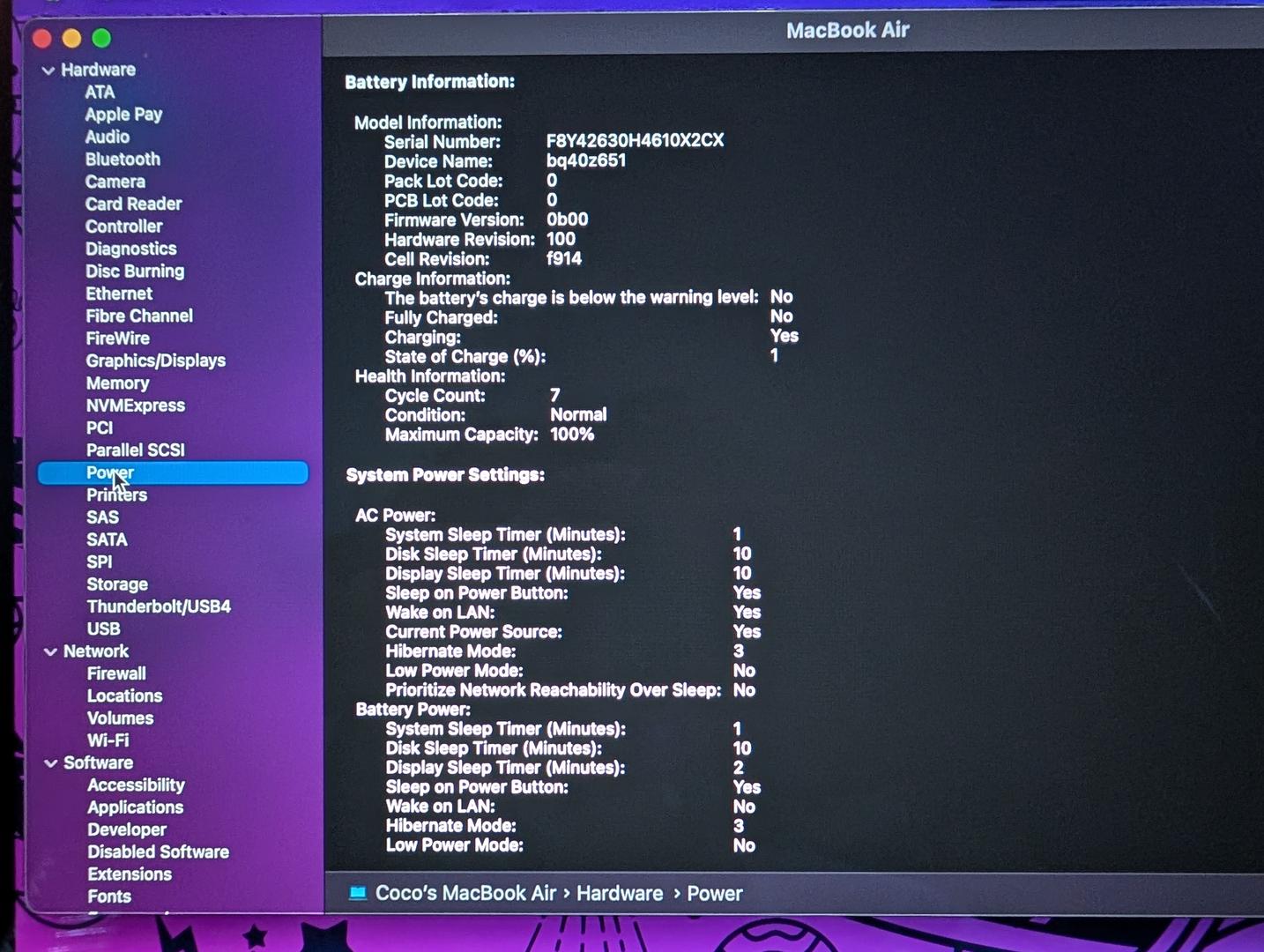Click the laptop icon in the path bar
Viewport: 1264px width, 952px height.
pos(358,893)
